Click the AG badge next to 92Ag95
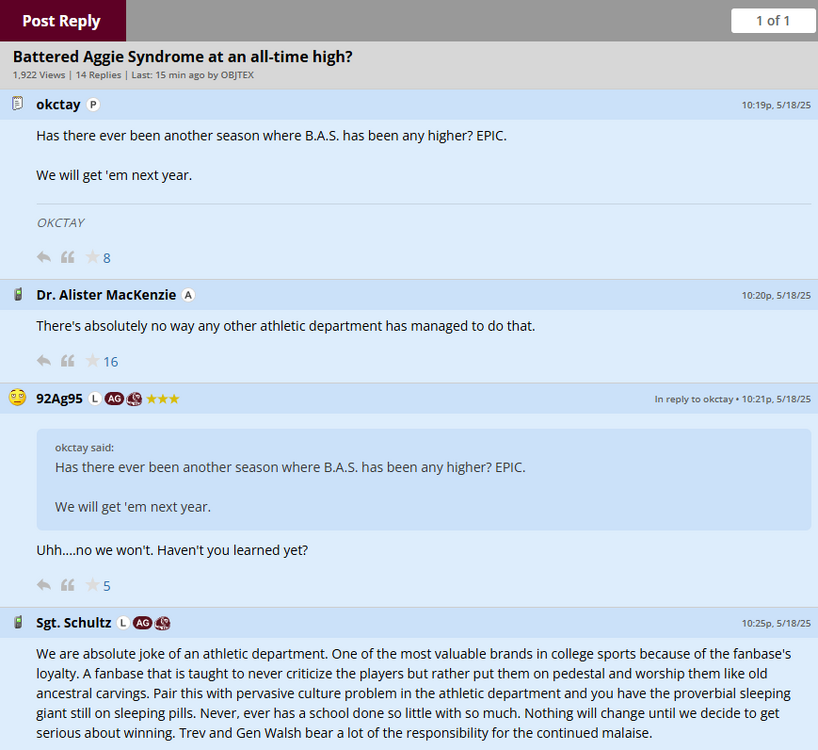818x750 pixels. click(114, 399)
